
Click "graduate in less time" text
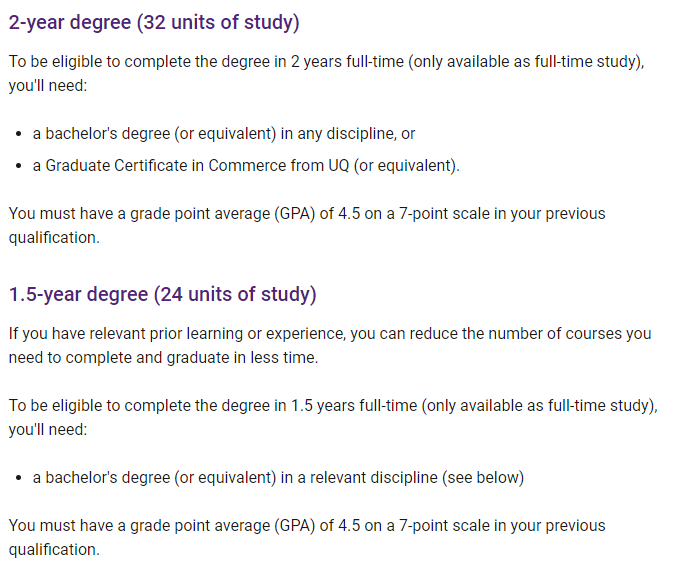click(x=242, y=357)
